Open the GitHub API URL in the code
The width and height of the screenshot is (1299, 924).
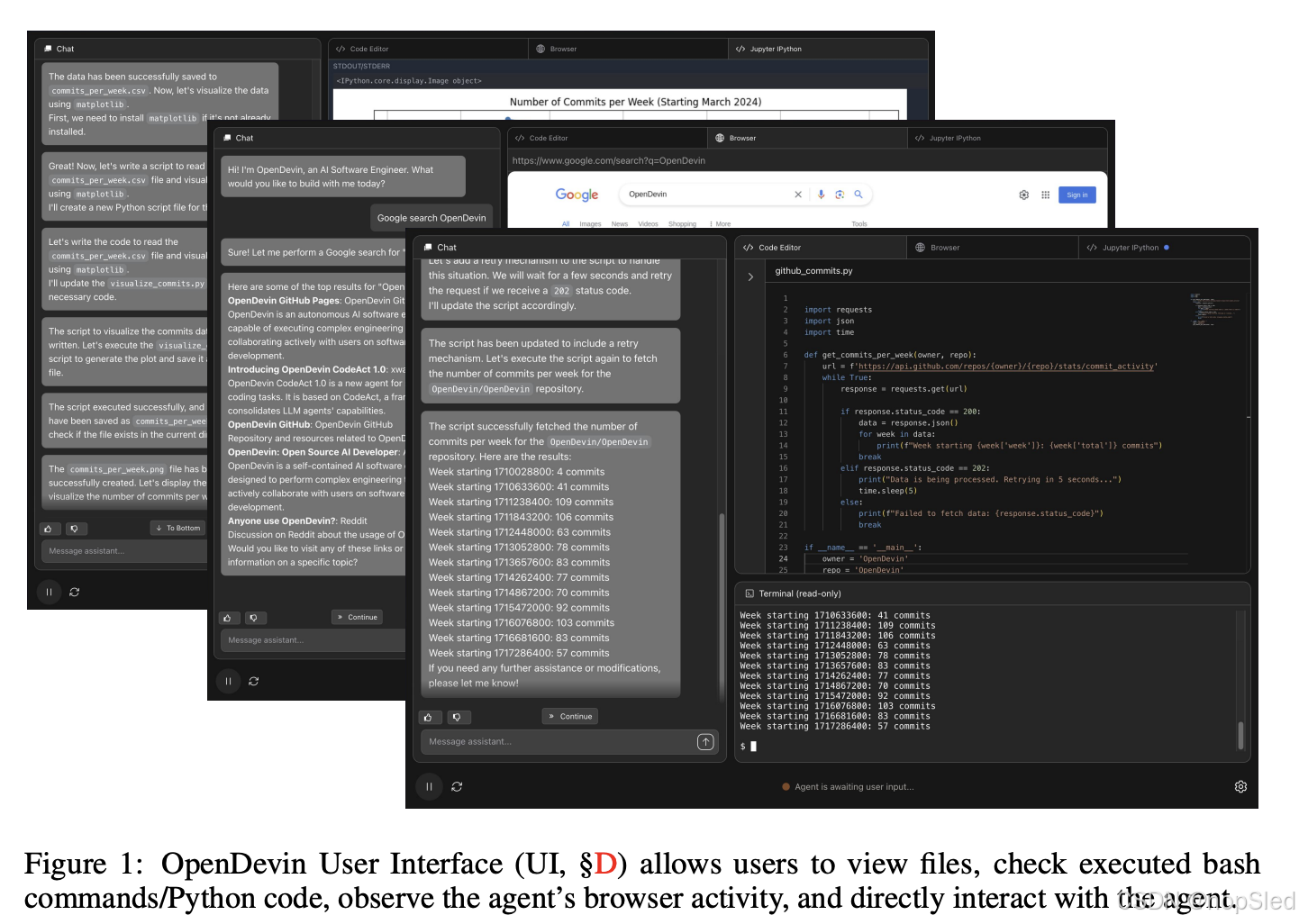1005,367
